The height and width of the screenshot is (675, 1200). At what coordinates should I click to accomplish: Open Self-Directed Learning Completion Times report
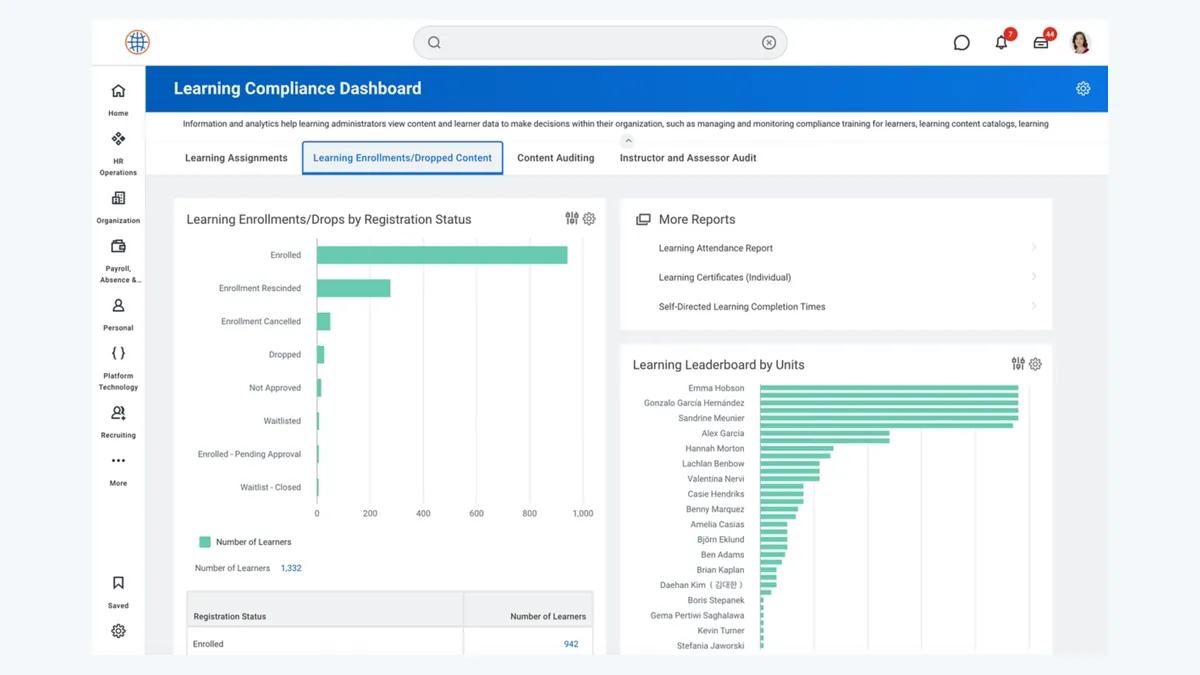(x=742, y=307)
